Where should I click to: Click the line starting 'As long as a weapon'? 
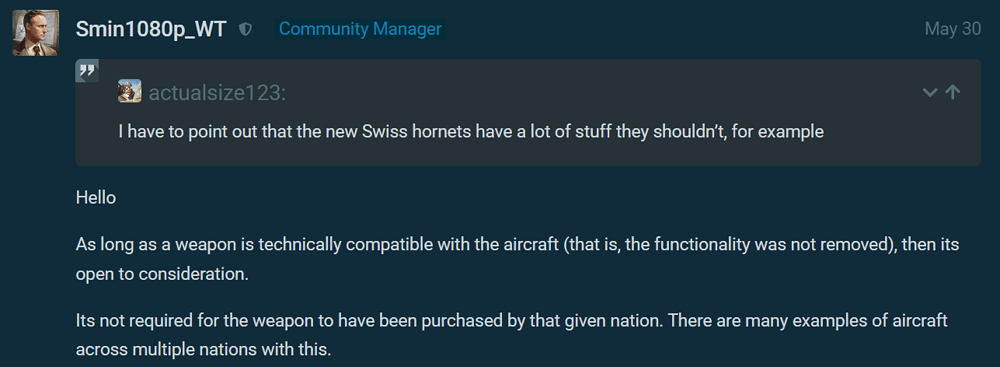(x=517, y=244)
